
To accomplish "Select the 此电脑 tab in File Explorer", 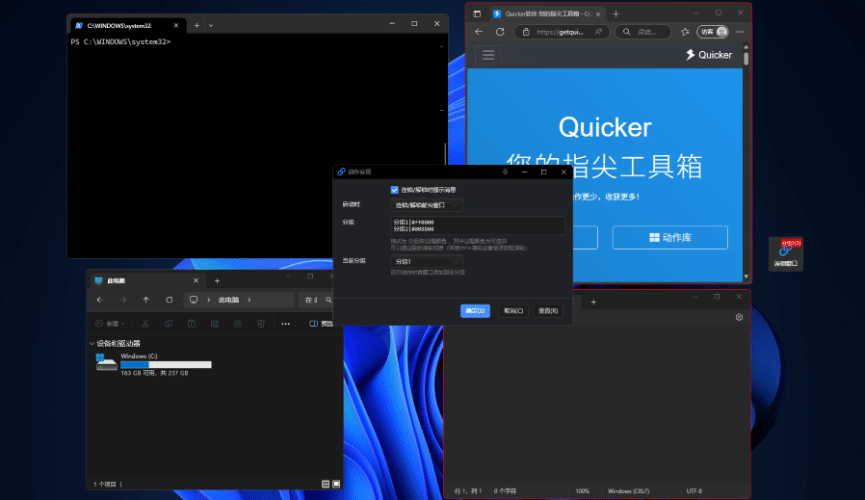I will pos(146,280).
